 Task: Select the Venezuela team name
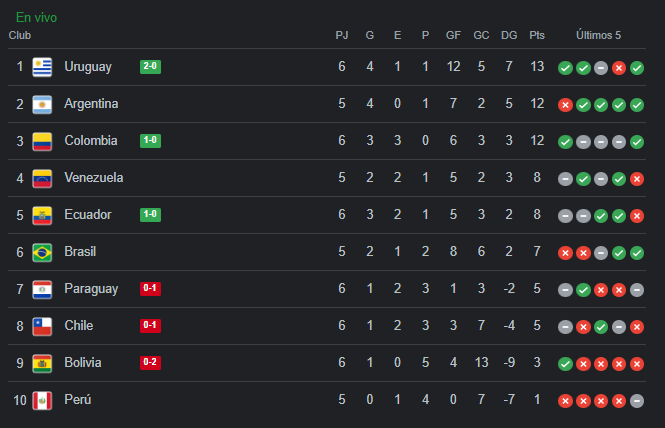tap(93, 178)
